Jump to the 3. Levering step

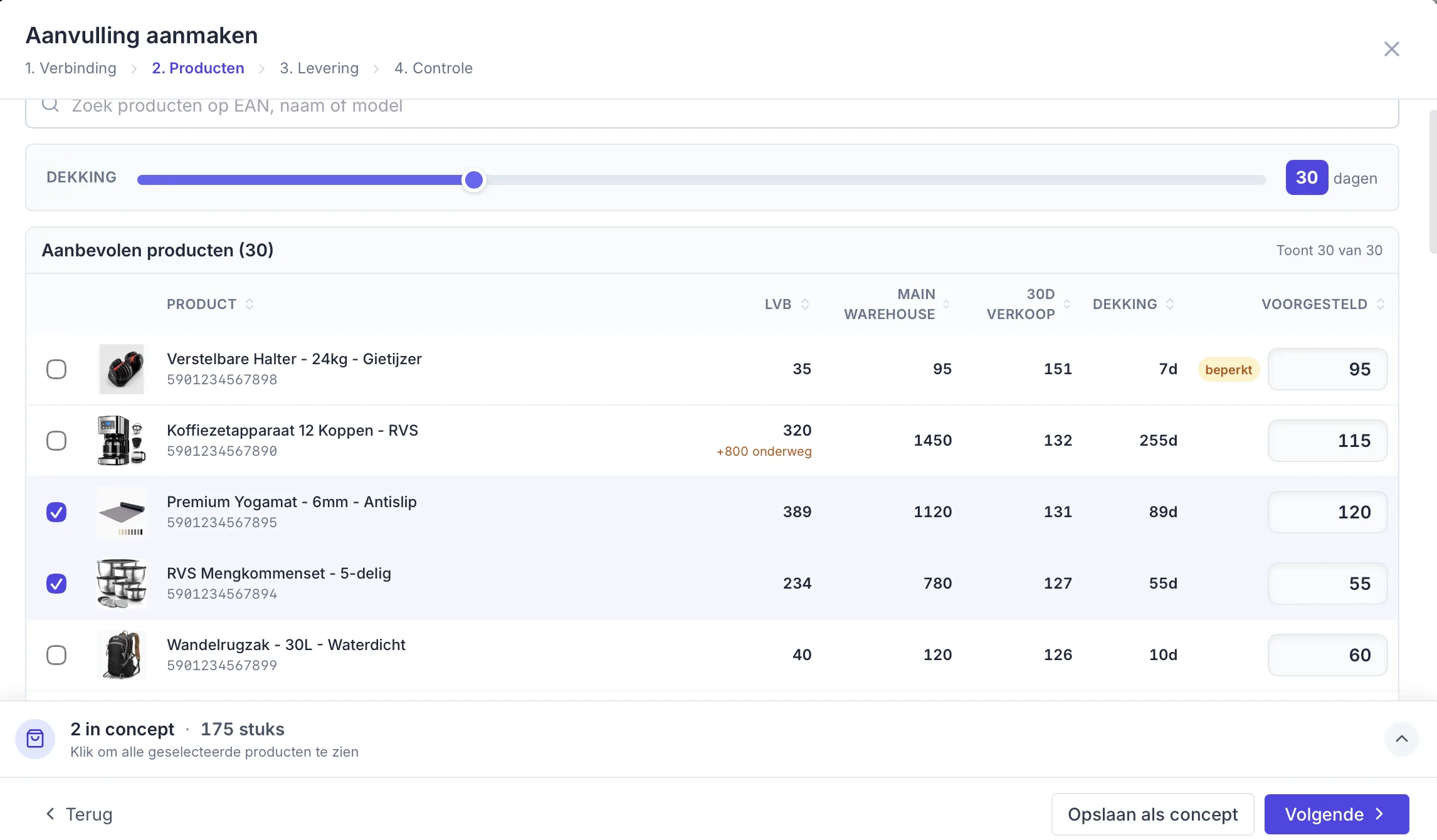click(x=319, y=68)
